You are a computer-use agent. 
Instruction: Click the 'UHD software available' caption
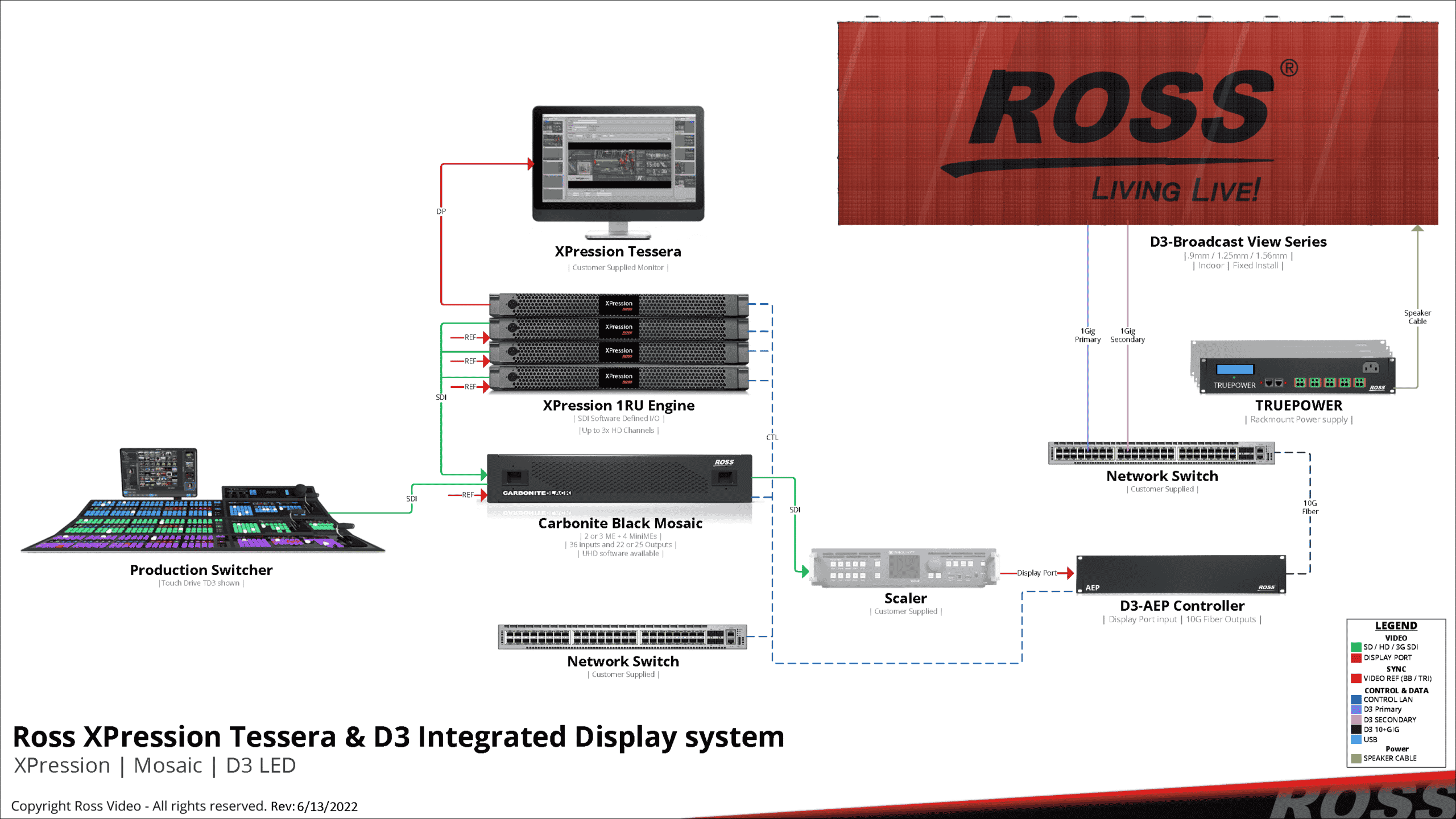621,553
